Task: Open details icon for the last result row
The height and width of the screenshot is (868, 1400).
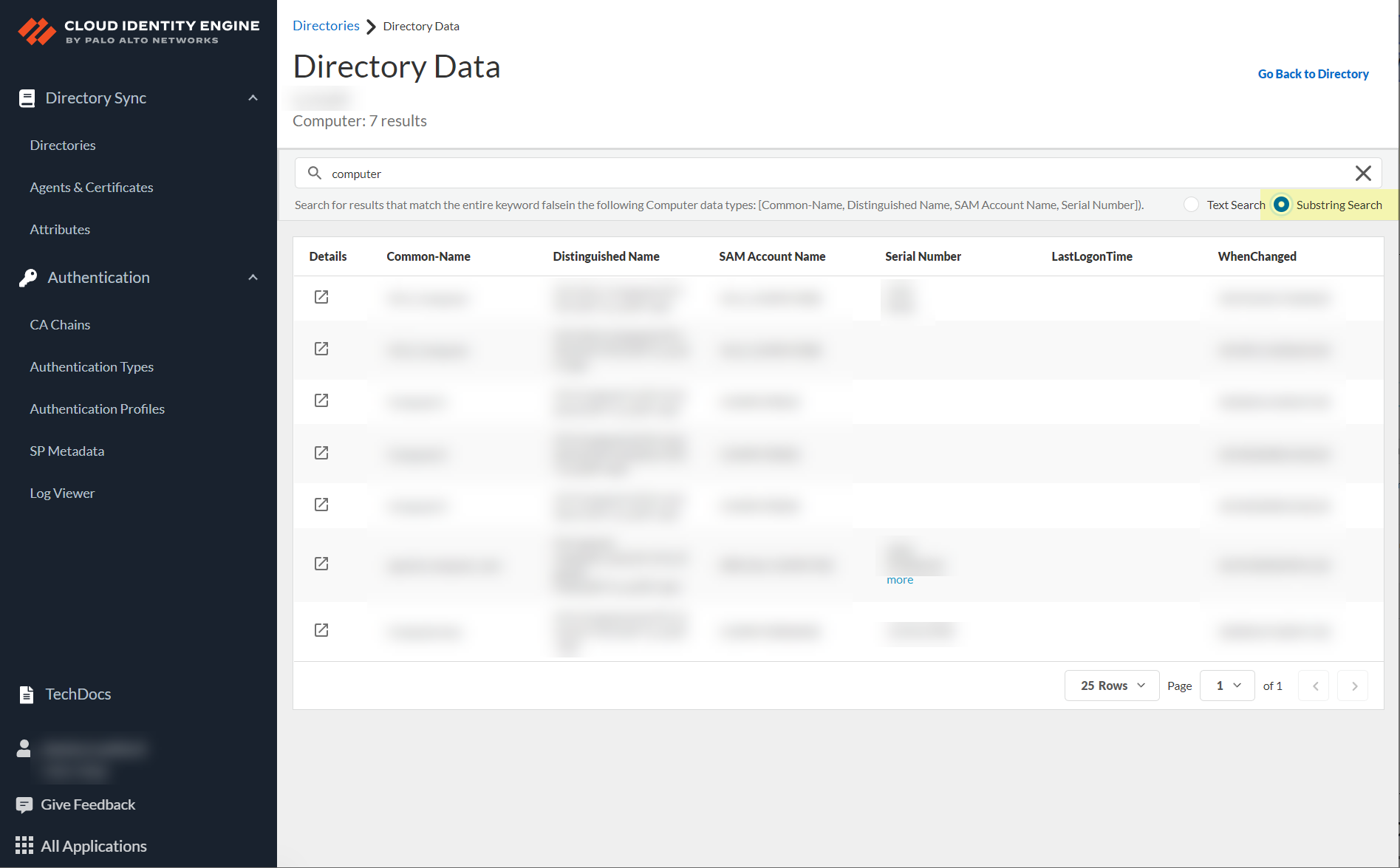Action: tap(321, 630)
